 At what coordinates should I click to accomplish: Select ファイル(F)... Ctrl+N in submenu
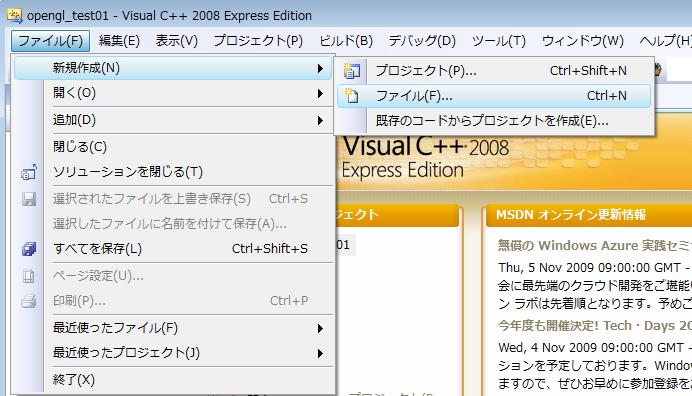[493, 96]
